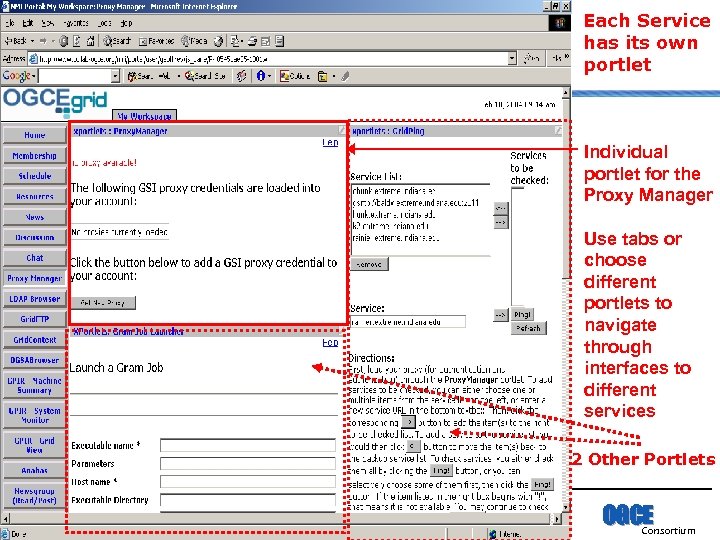Open the Help menu

pyautogui.click(x=126, y=23)
